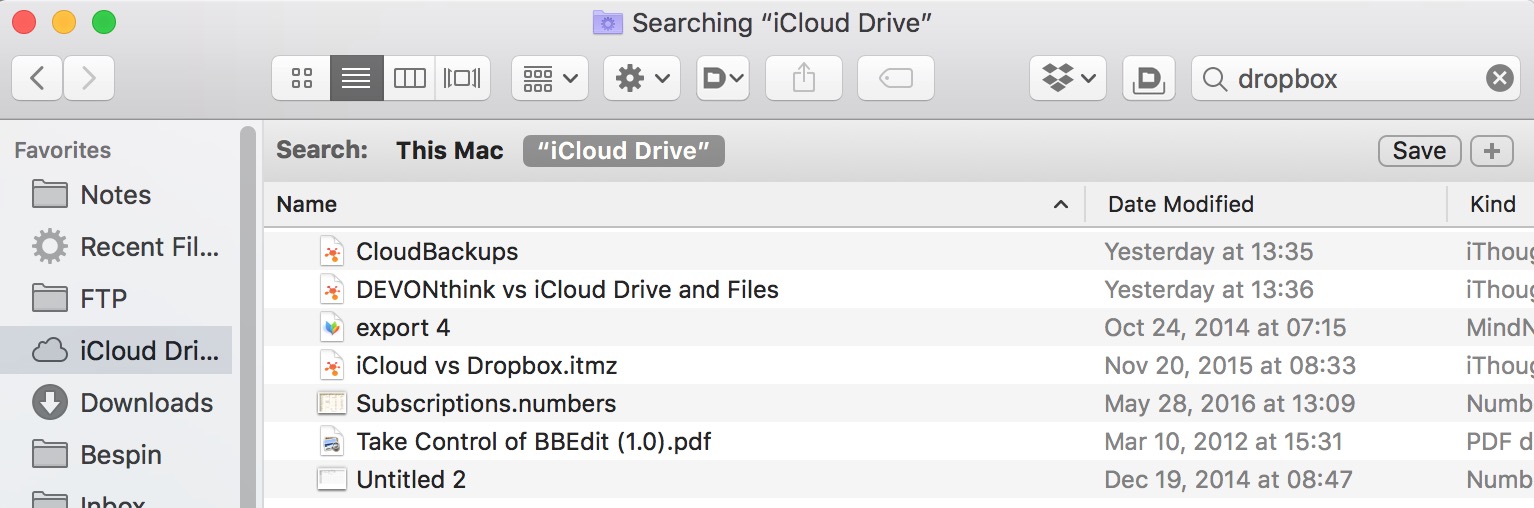
Task: Open the FTP sidebar folder
Action: (x=116, y=299)
